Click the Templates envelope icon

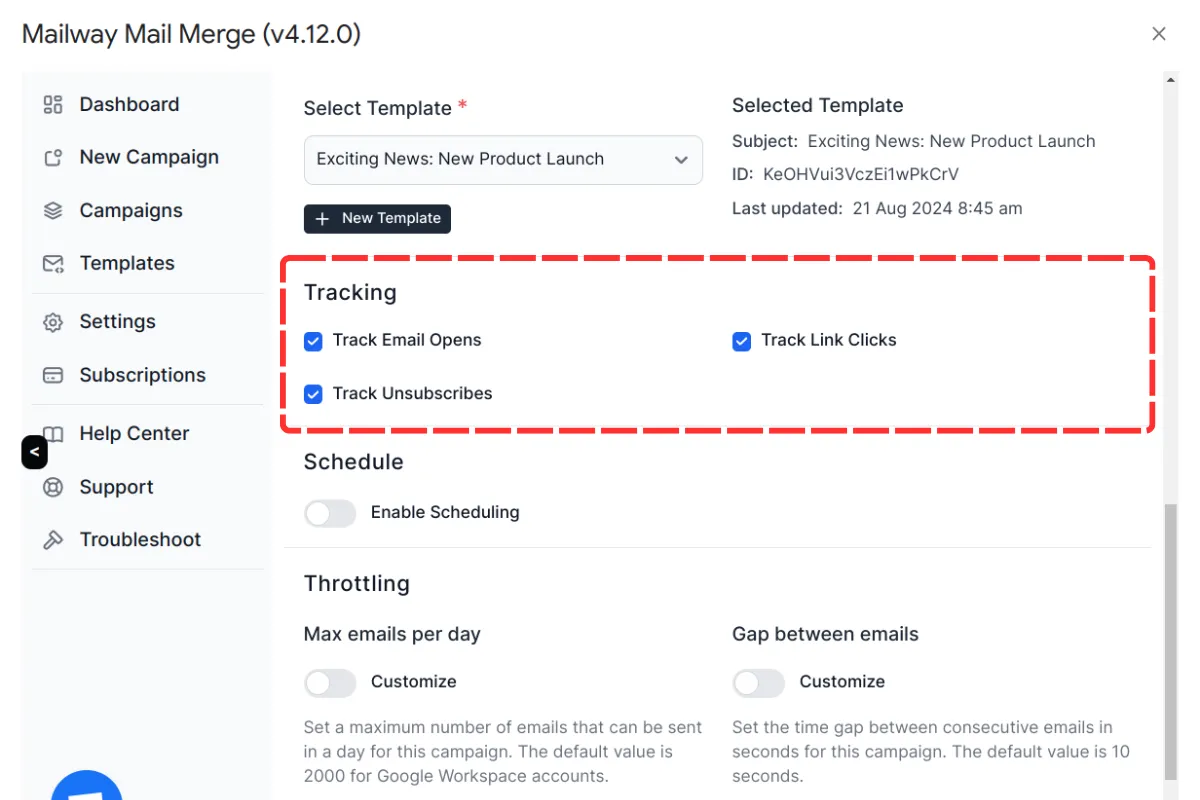pyautogui.click(x=53, y=264)
